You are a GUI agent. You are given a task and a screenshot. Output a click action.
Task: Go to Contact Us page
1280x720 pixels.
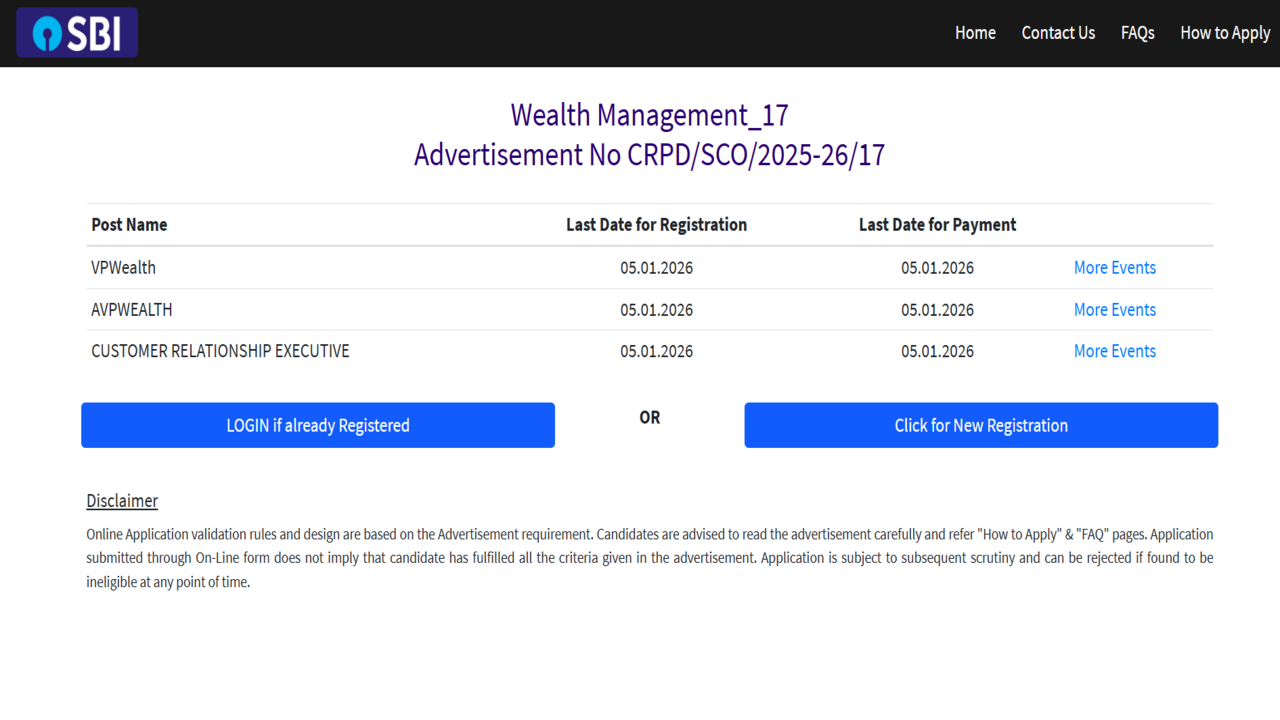click(1058, 33)
